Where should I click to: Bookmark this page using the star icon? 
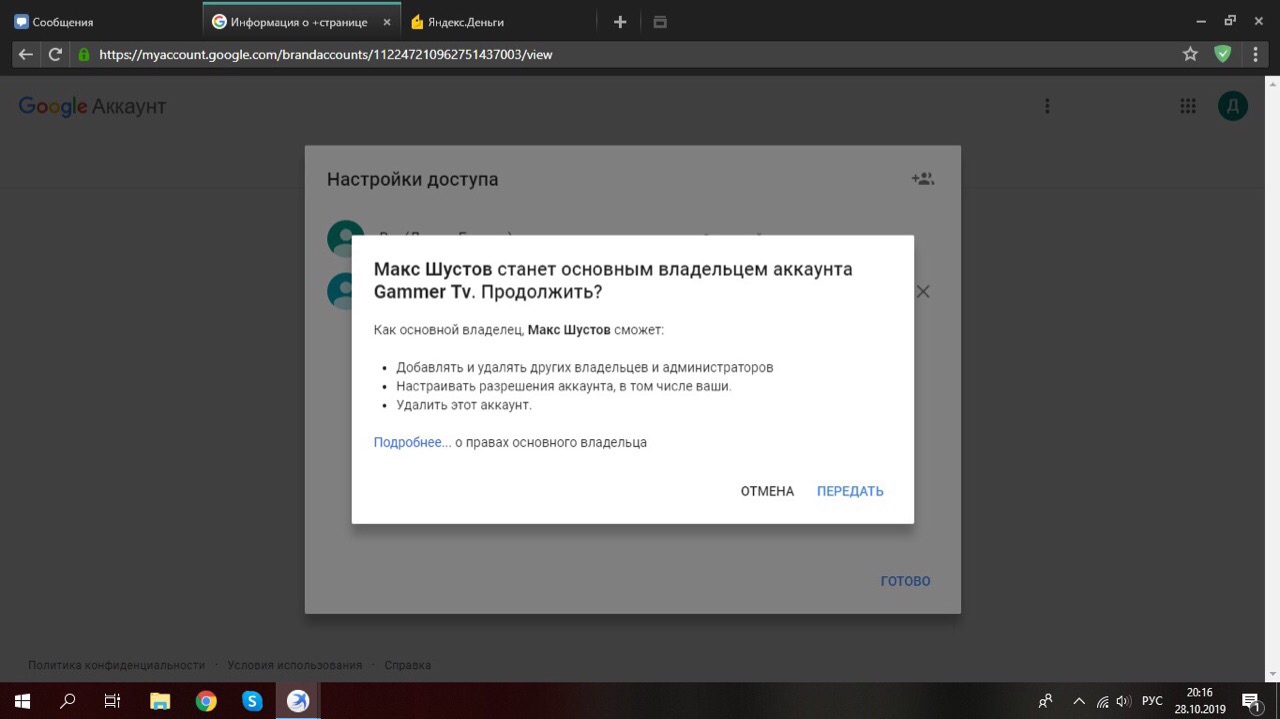click(1190, 54)
